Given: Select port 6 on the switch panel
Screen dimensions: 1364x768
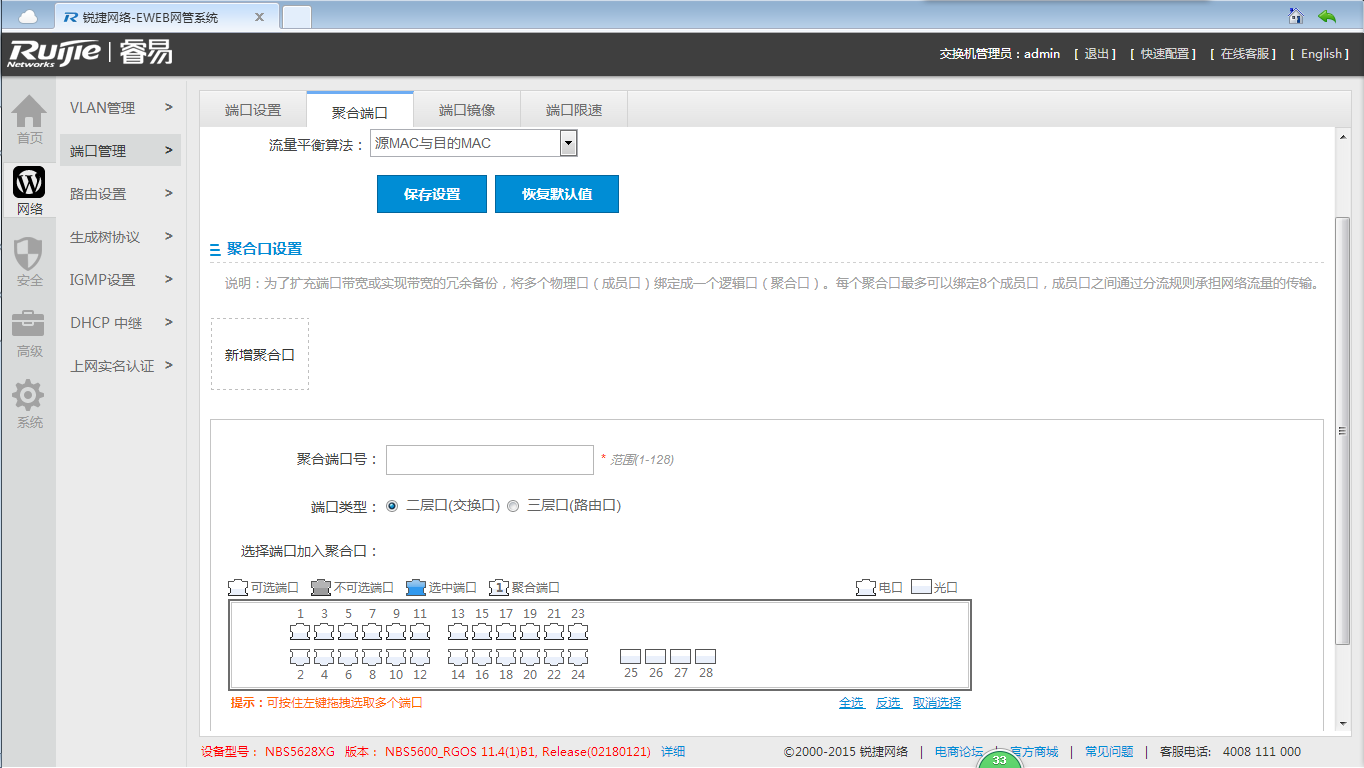Looking at the screenshot, I should 348,657.
